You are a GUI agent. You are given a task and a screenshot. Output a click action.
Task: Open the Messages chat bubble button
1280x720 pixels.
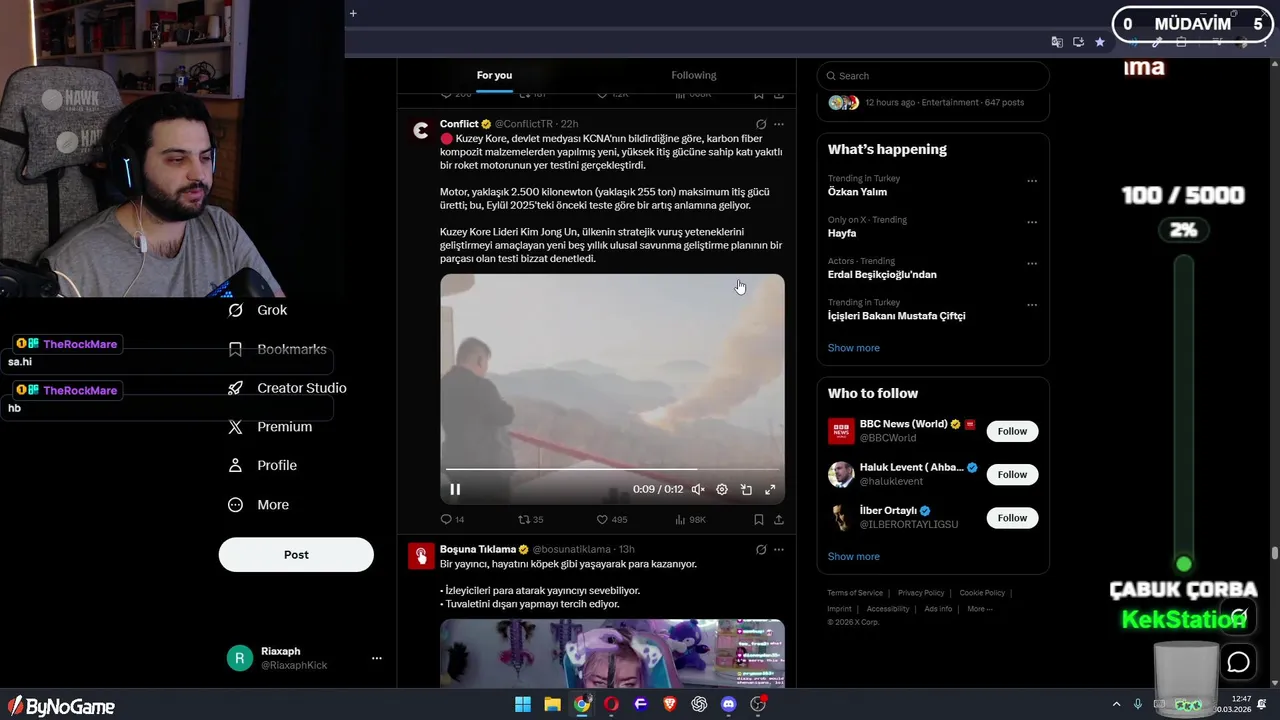pos(1239,662)
